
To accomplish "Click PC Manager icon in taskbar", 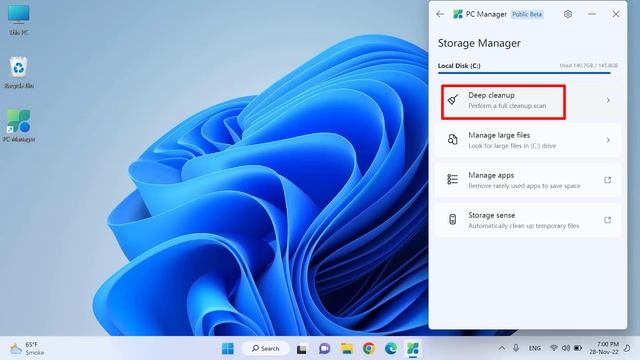I will pos(413,349).
